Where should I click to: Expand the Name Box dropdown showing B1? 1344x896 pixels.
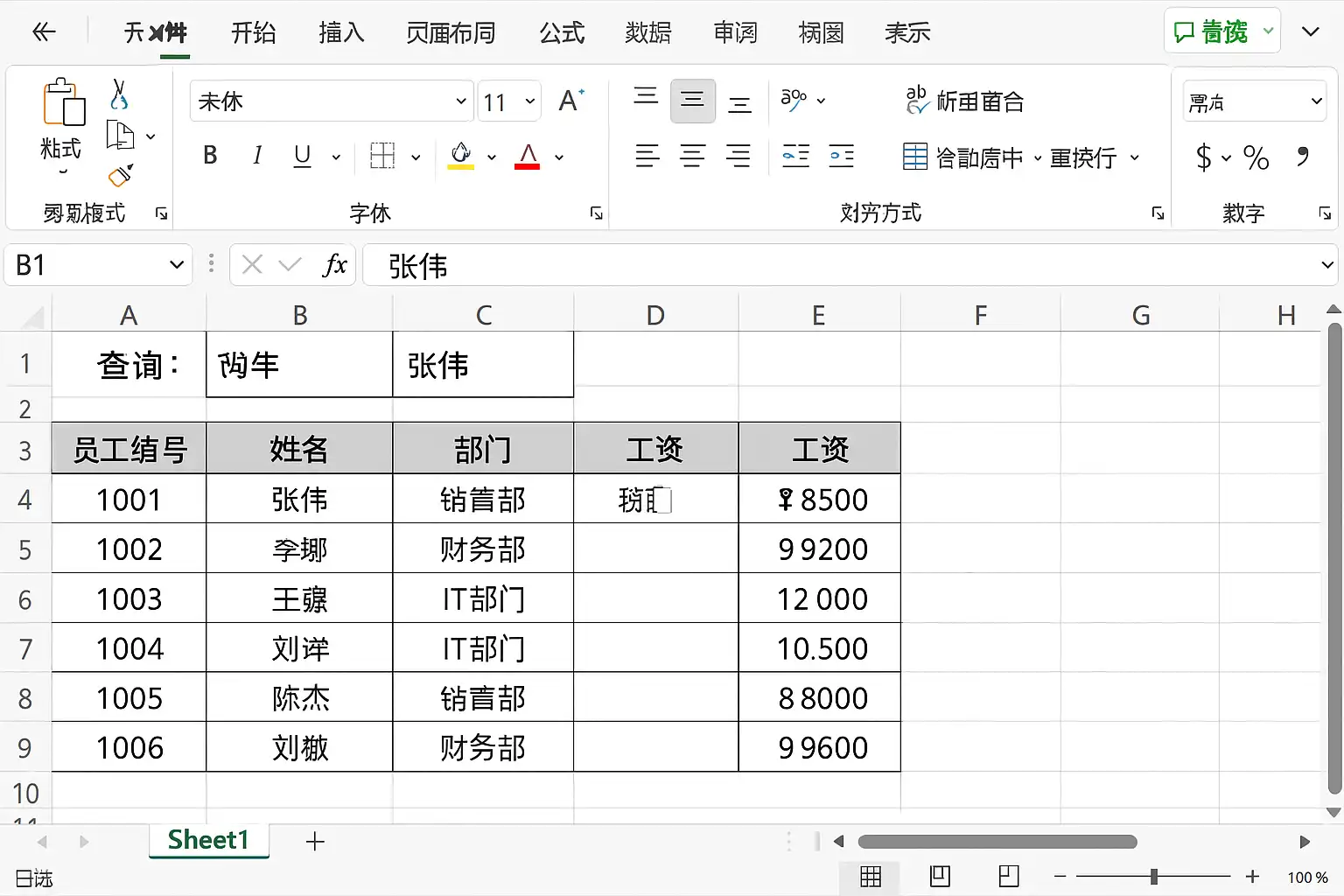pos(177,265)
